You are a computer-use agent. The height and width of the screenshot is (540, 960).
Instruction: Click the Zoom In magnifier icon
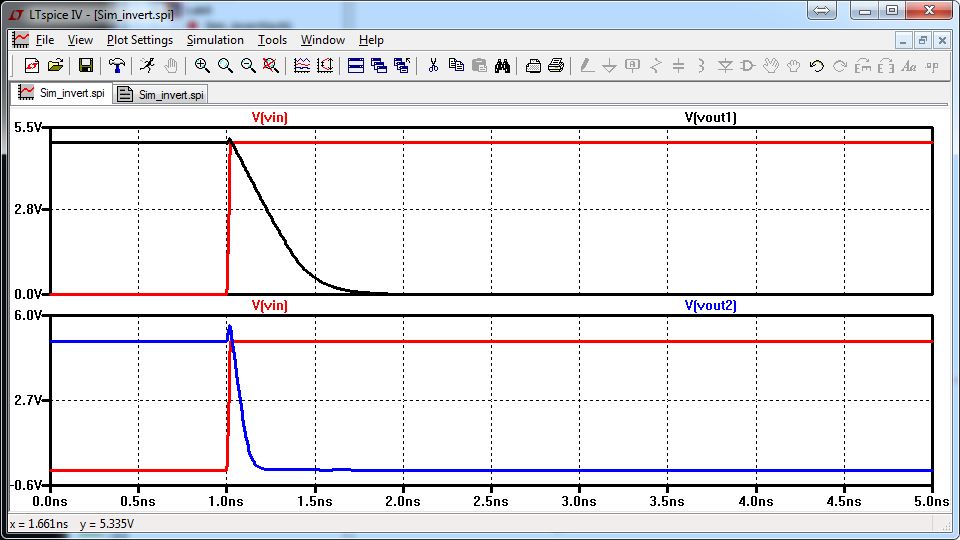(x=202, y=66)
